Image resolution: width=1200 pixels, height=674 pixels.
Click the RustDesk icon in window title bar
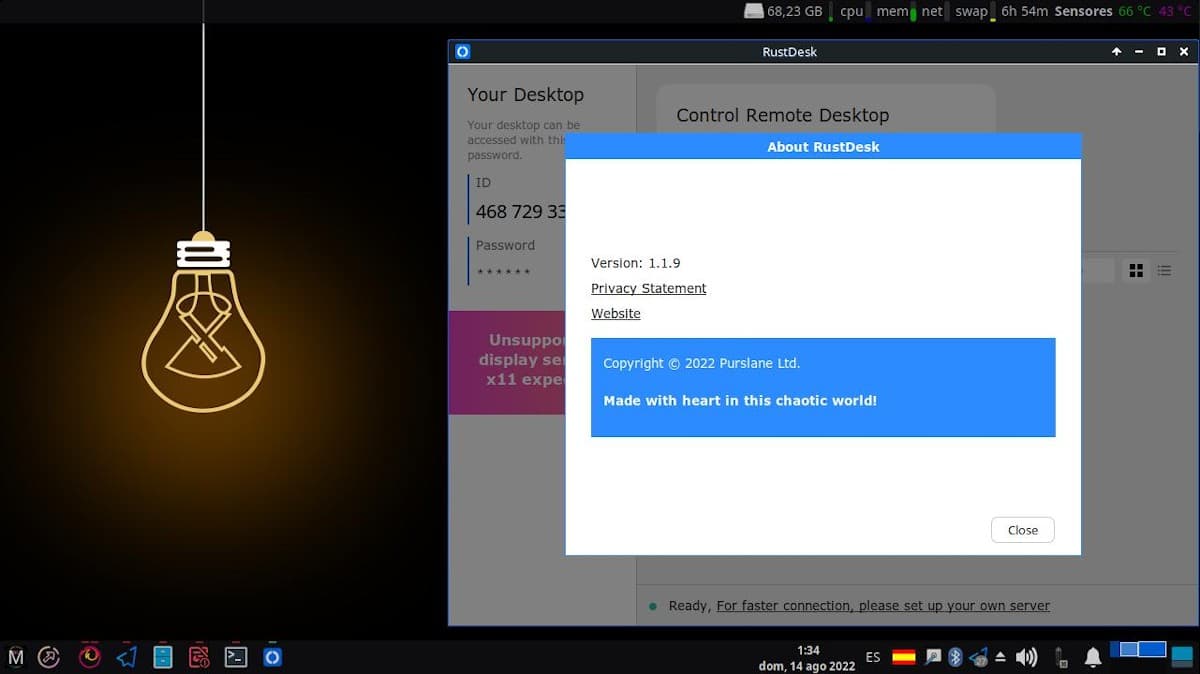[x=462, y=52]
